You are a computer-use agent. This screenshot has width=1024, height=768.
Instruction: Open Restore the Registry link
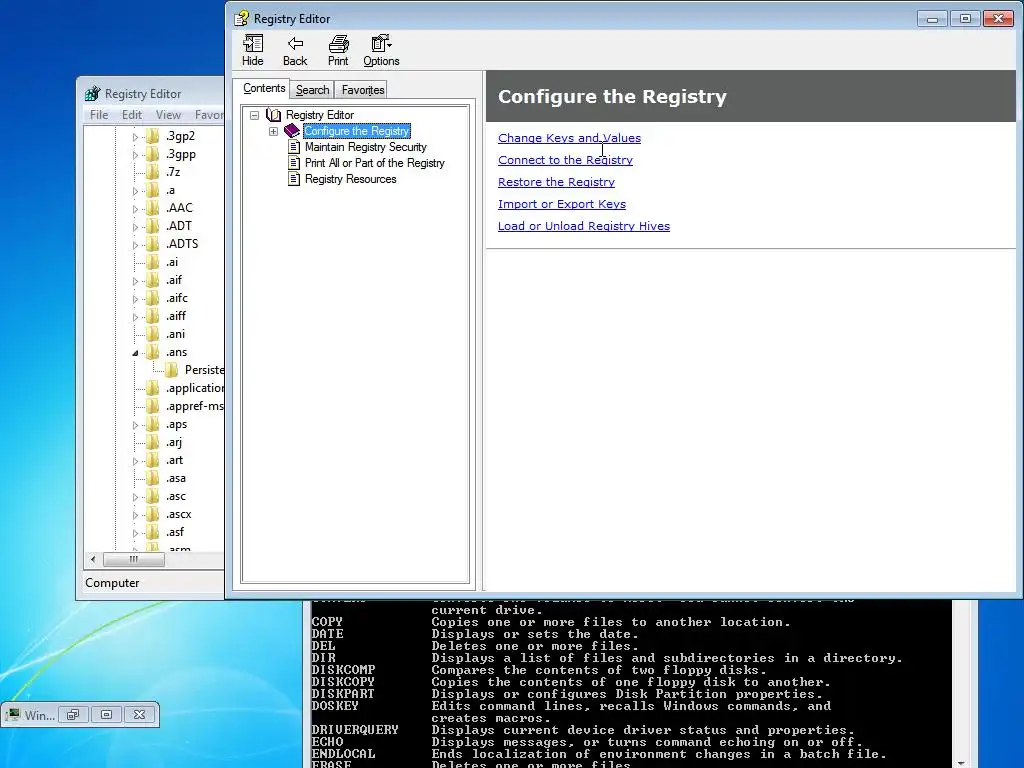[x=556, y=182]
